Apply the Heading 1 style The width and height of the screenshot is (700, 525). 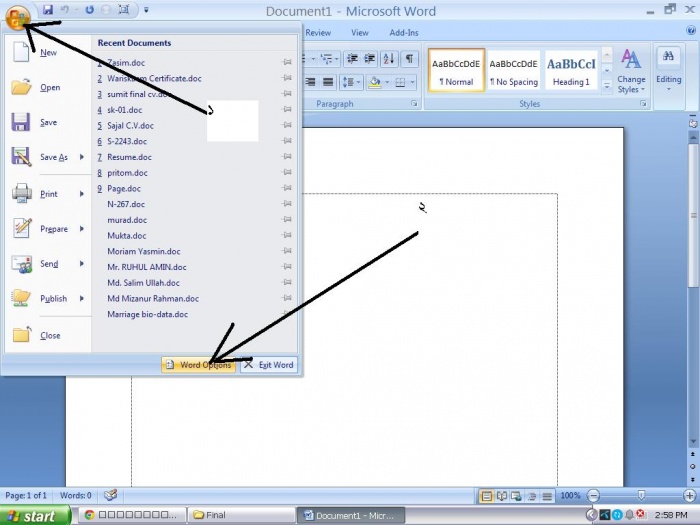pos(571,71)
